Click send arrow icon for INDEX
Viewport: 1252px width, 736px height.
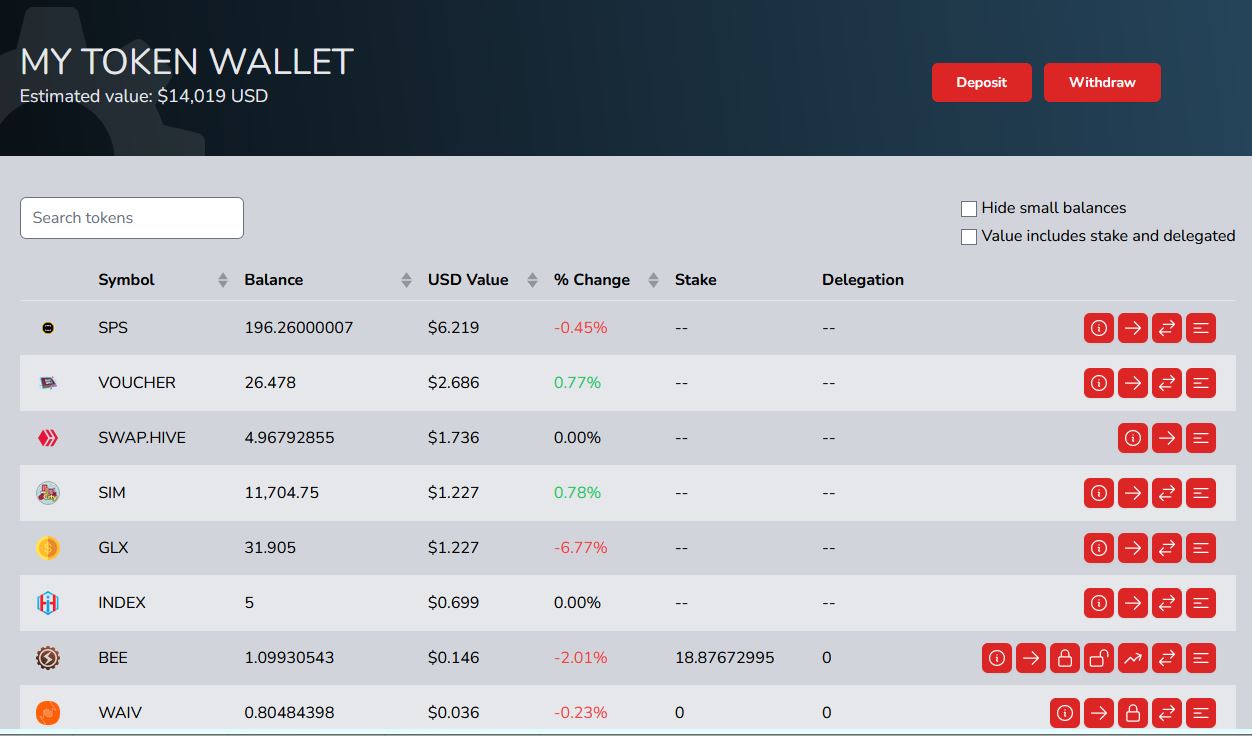[x=1133, y=603]
